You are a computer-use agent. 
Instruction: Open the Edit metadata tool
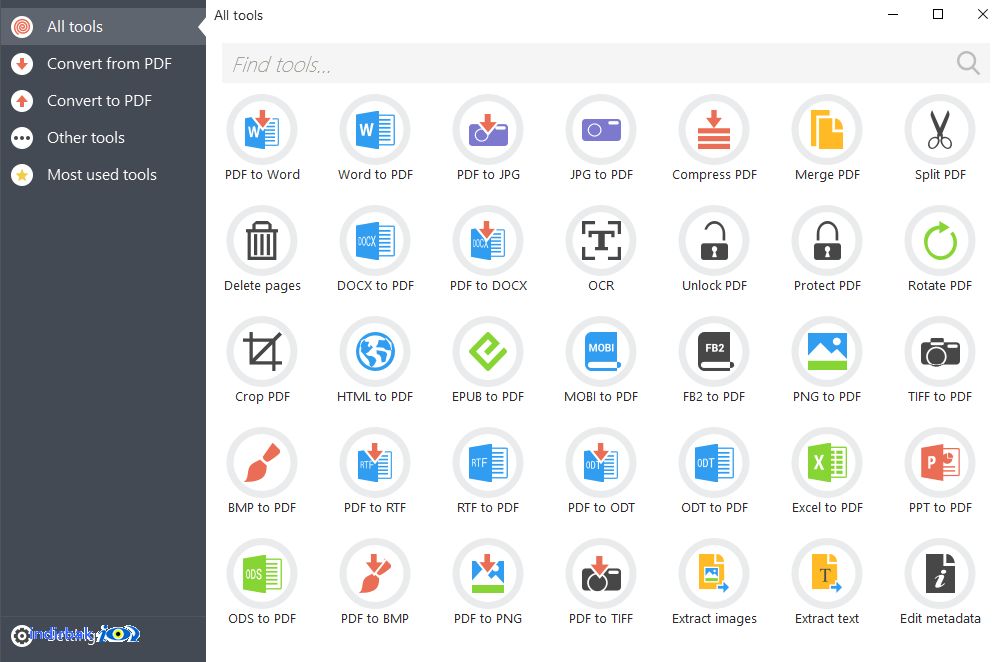point(940,574)
